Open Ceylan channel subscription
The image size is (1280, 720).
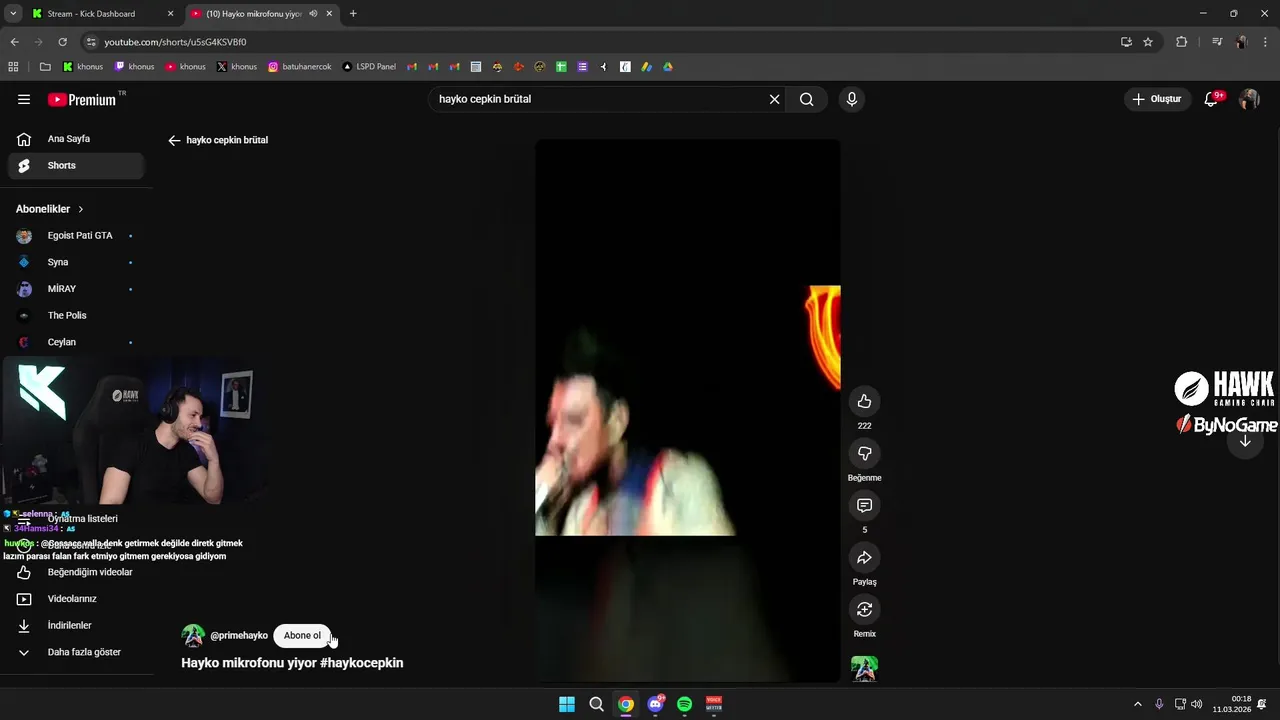coord(76,342)
